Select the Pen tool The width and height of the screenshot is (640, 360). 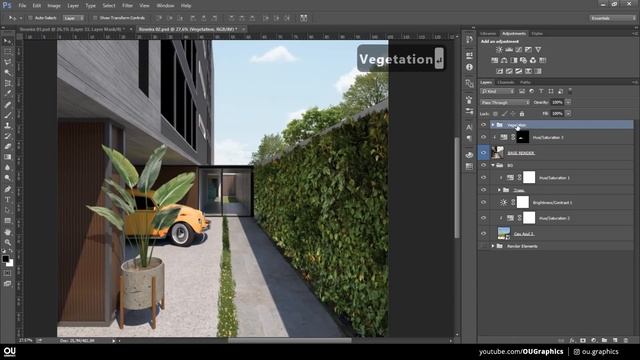click(x=7, y=189)
